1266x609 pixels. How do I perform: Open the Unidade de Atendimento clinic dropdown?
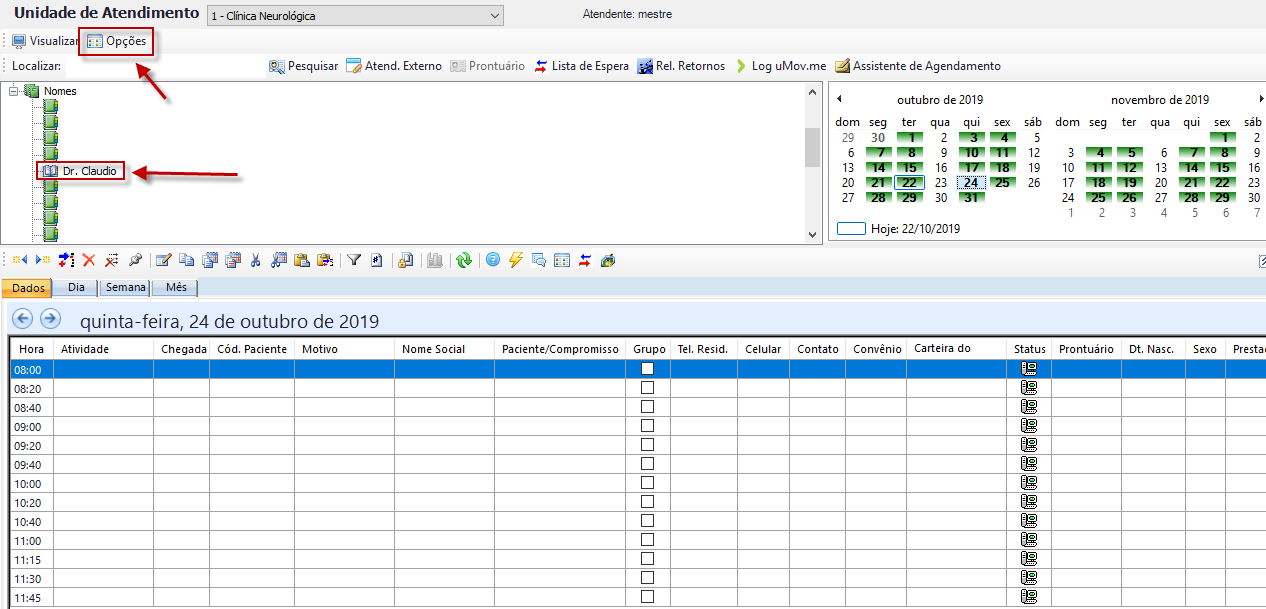(x=355, y=16)
